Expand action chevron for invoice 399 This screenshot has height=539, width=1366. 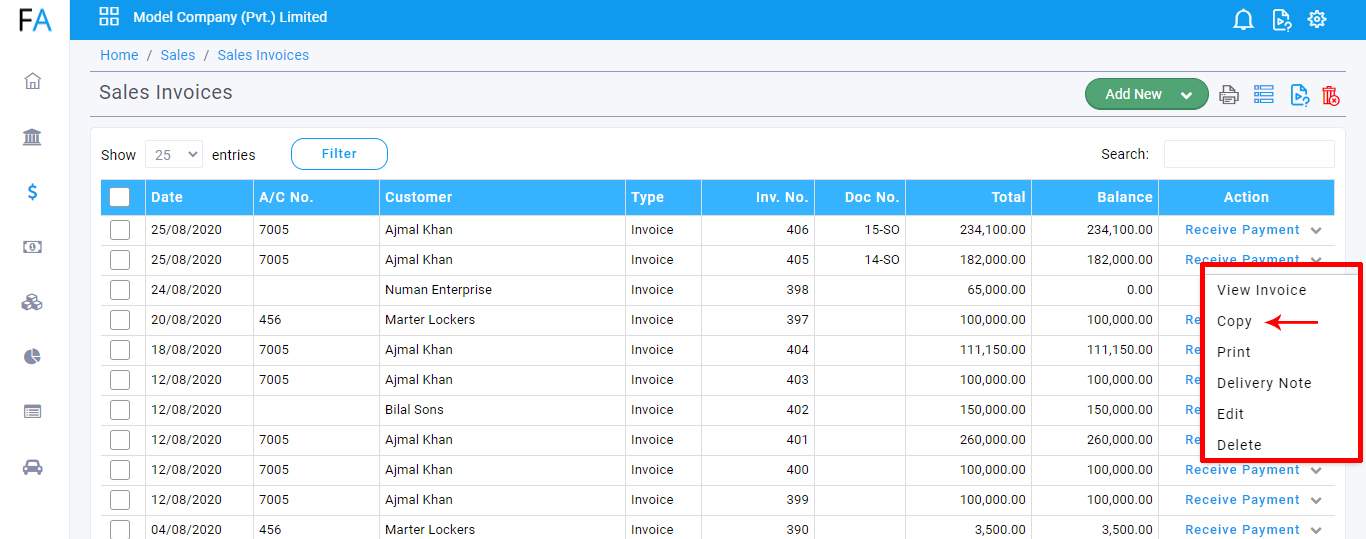1316,500
